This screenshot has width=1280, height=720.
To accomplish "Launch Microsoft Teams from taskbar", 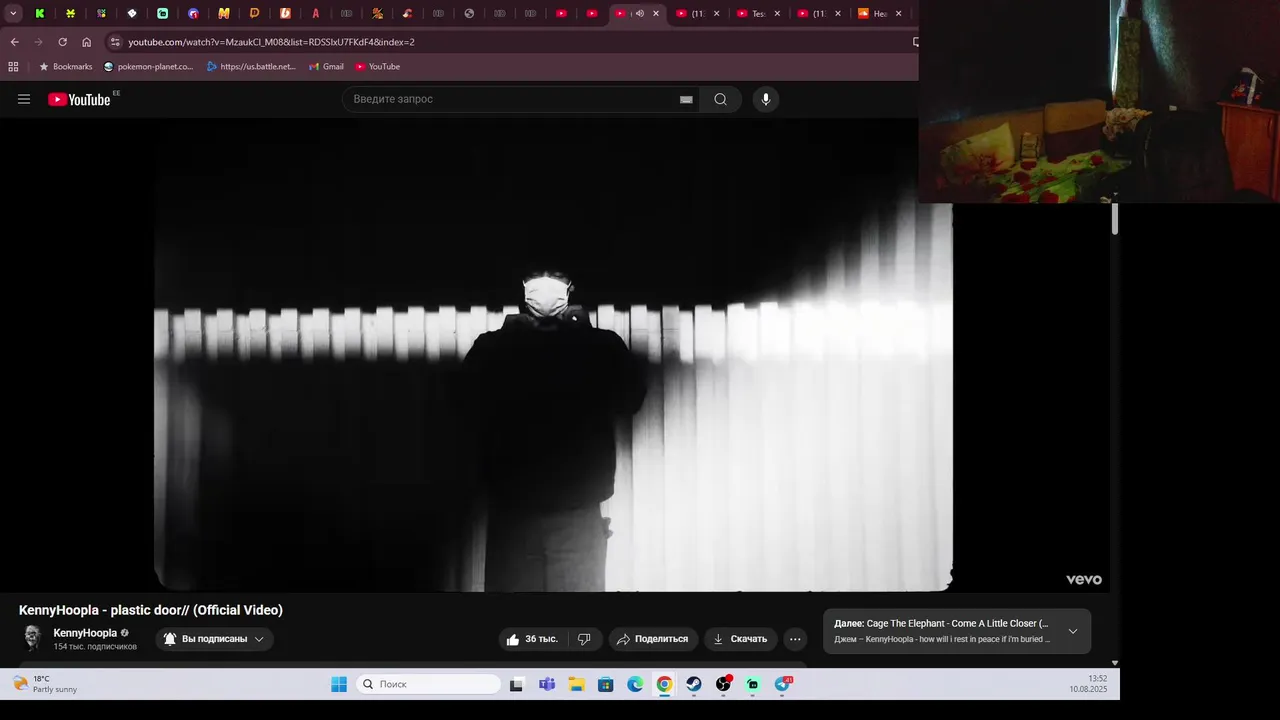I will pos(547,684).
